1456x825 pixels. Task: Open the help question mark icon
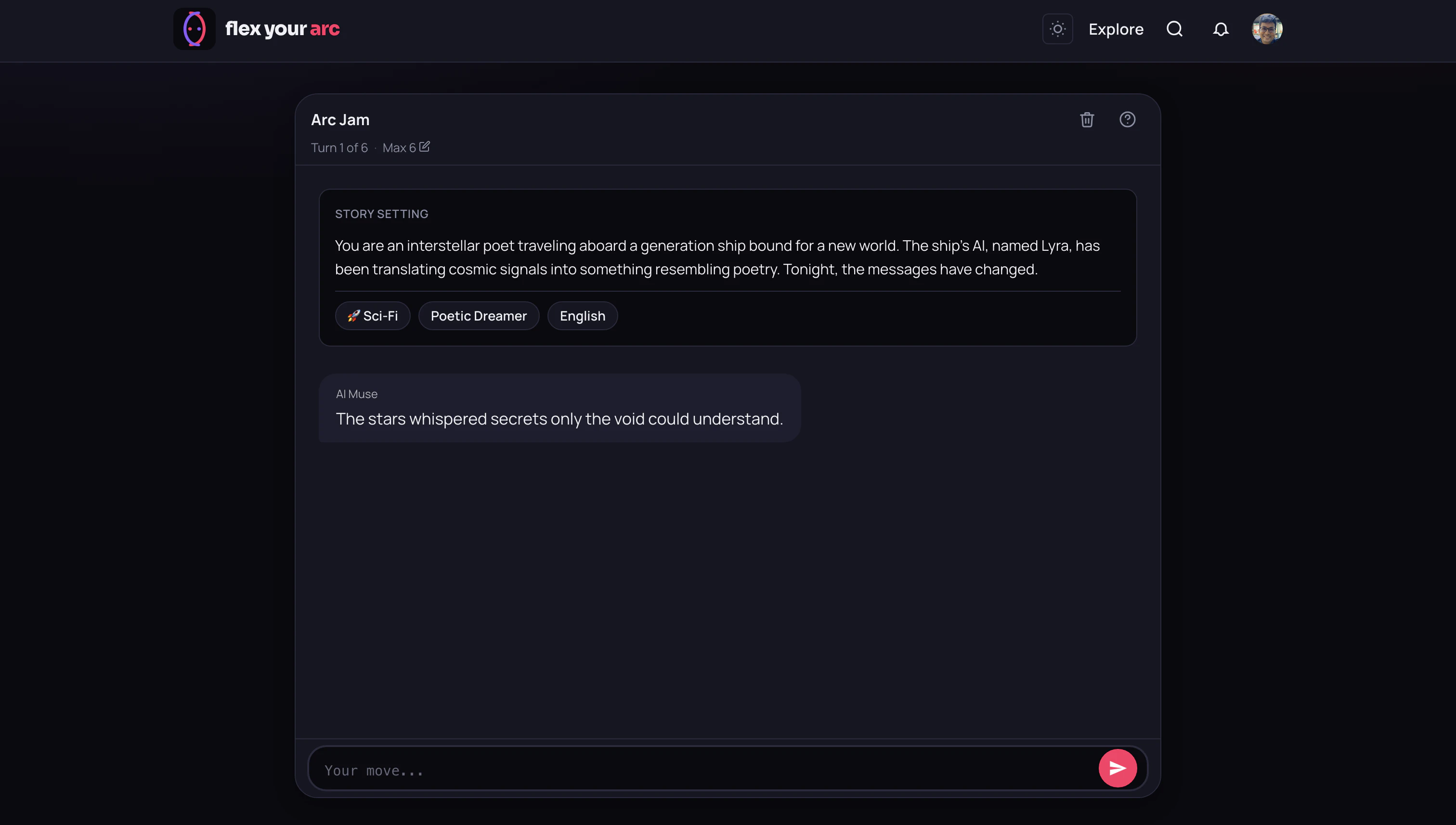[x=1127, y=119]
